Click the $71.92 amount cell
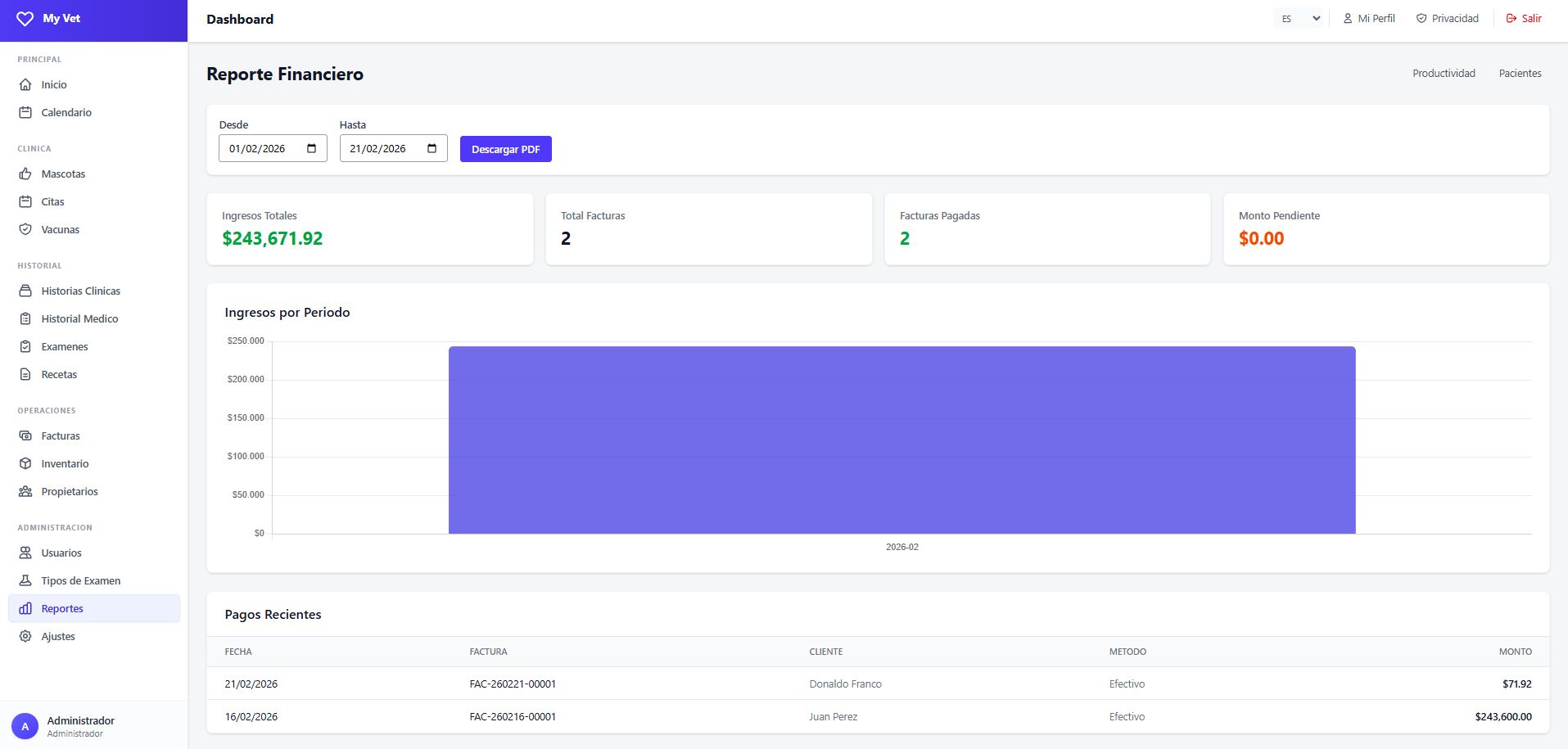The width and height of the screenshot is (1568, 749). click(x=1517, y=684)
